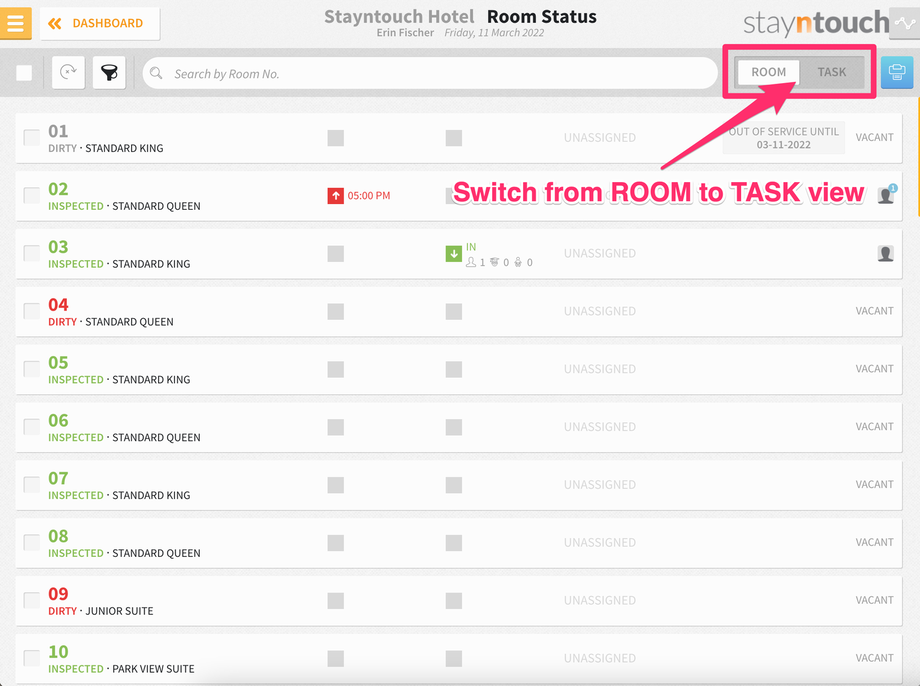
Task: Tick the select-all rooms checkbox in the toolbar
Action: pyautogui.click(x=24, y=73)
